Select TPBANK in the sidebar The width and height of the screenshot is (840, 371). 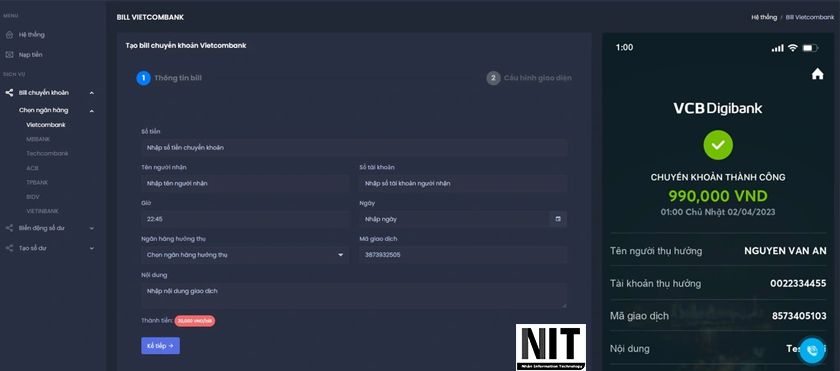[x=37, y=183]
